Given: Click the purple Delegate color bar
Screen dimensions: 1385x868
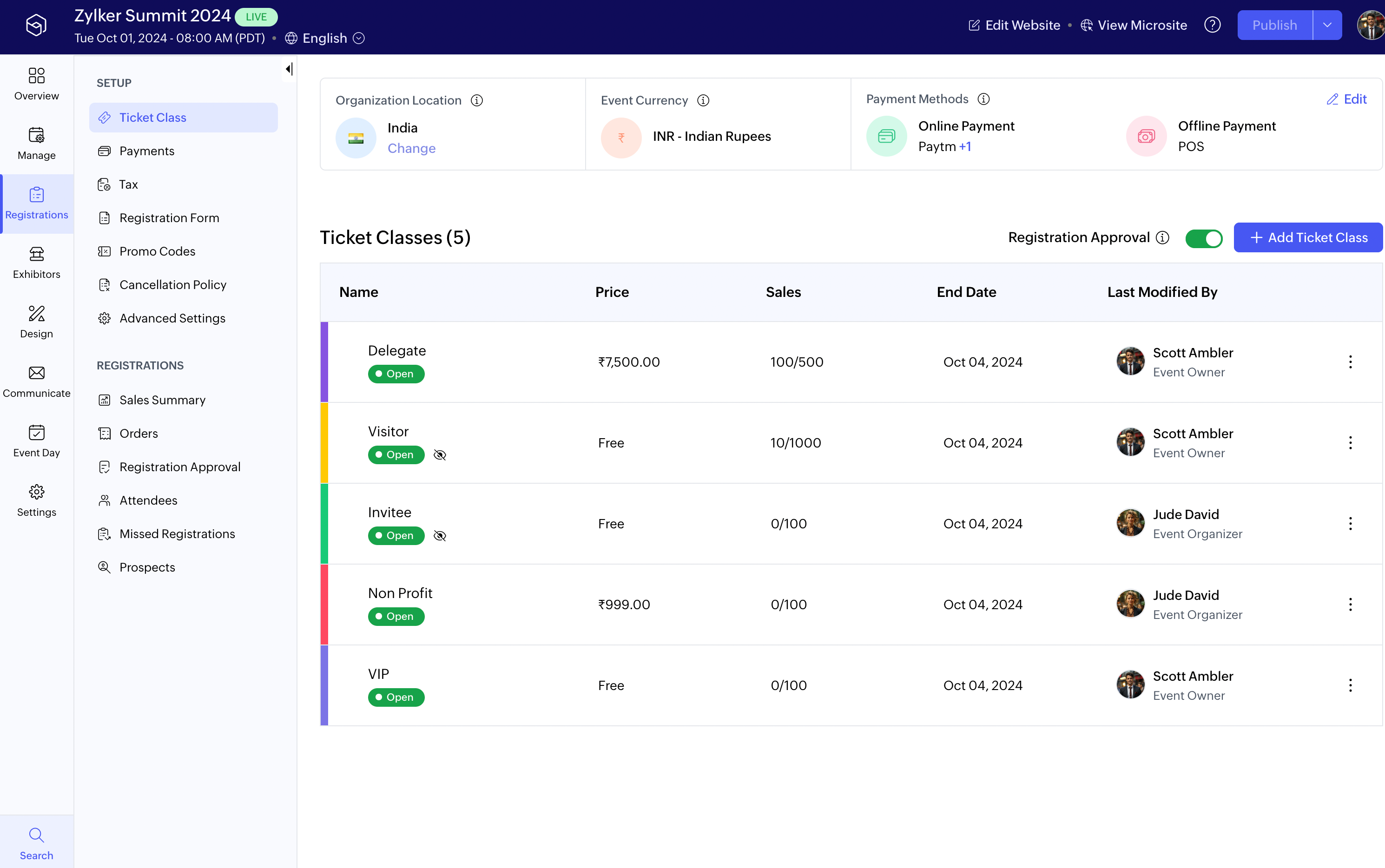Looking at the screenshot, I should (x=324, y=362).
